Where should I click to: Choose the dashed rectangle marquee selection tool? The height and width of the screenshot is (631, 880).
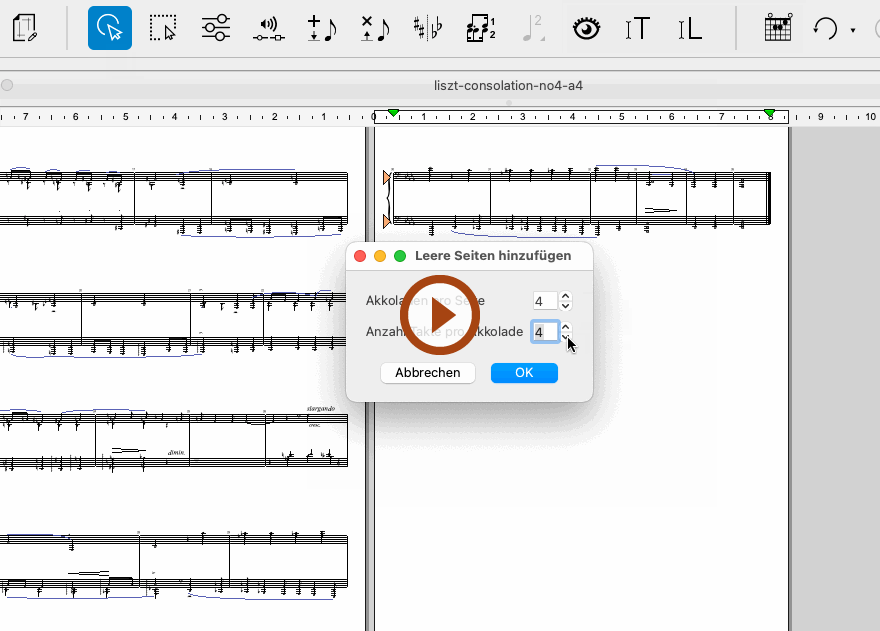tap(162, 28)
